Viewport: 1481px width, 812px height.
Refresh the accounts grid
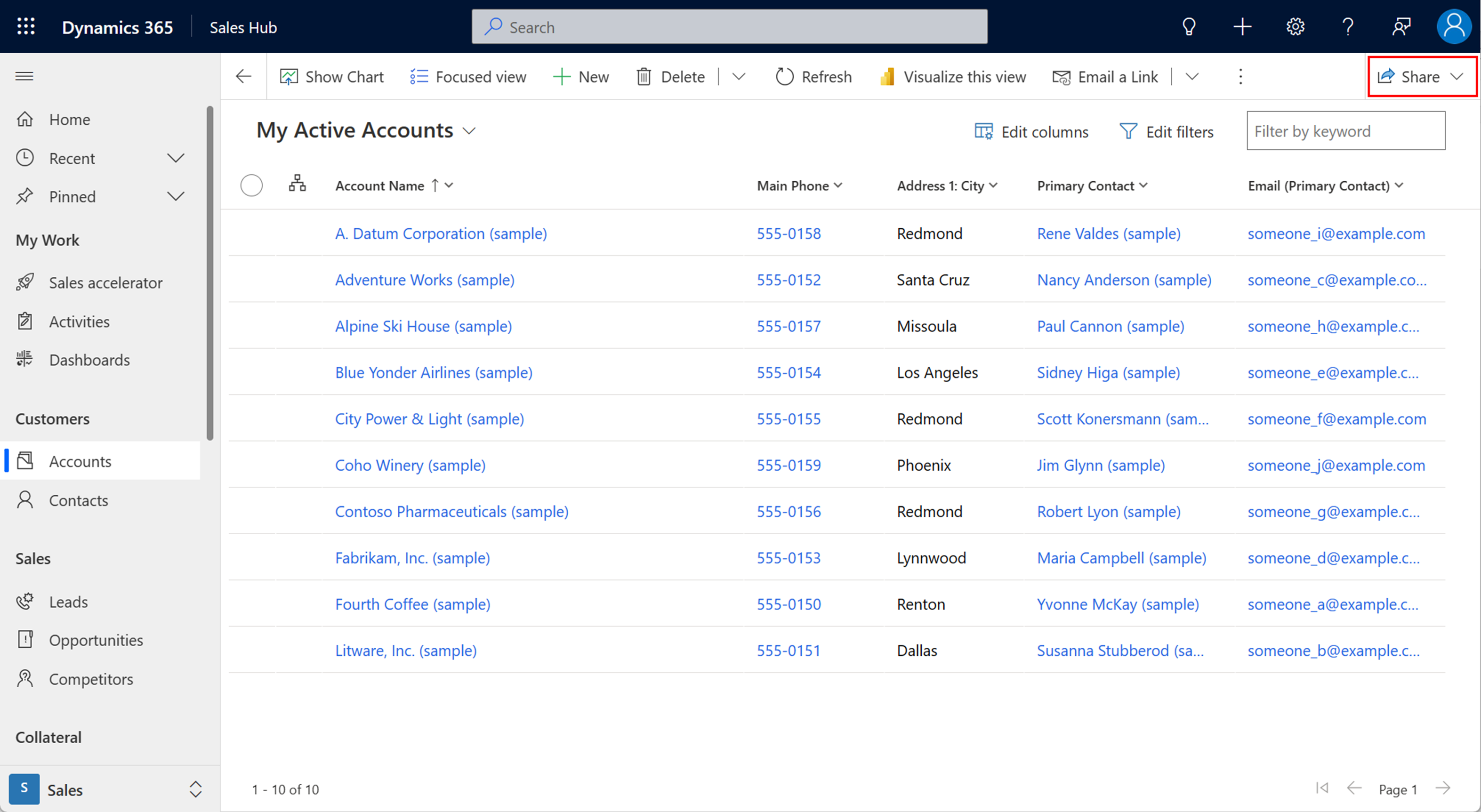[813, 76]
